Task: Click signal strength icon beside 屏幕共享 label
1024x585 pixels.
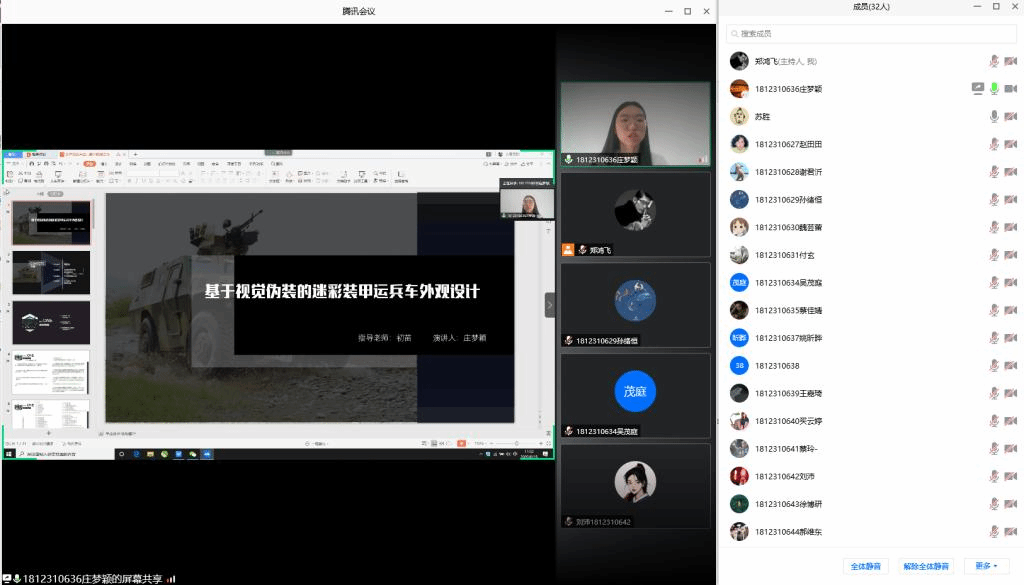Action: (171, 579)
